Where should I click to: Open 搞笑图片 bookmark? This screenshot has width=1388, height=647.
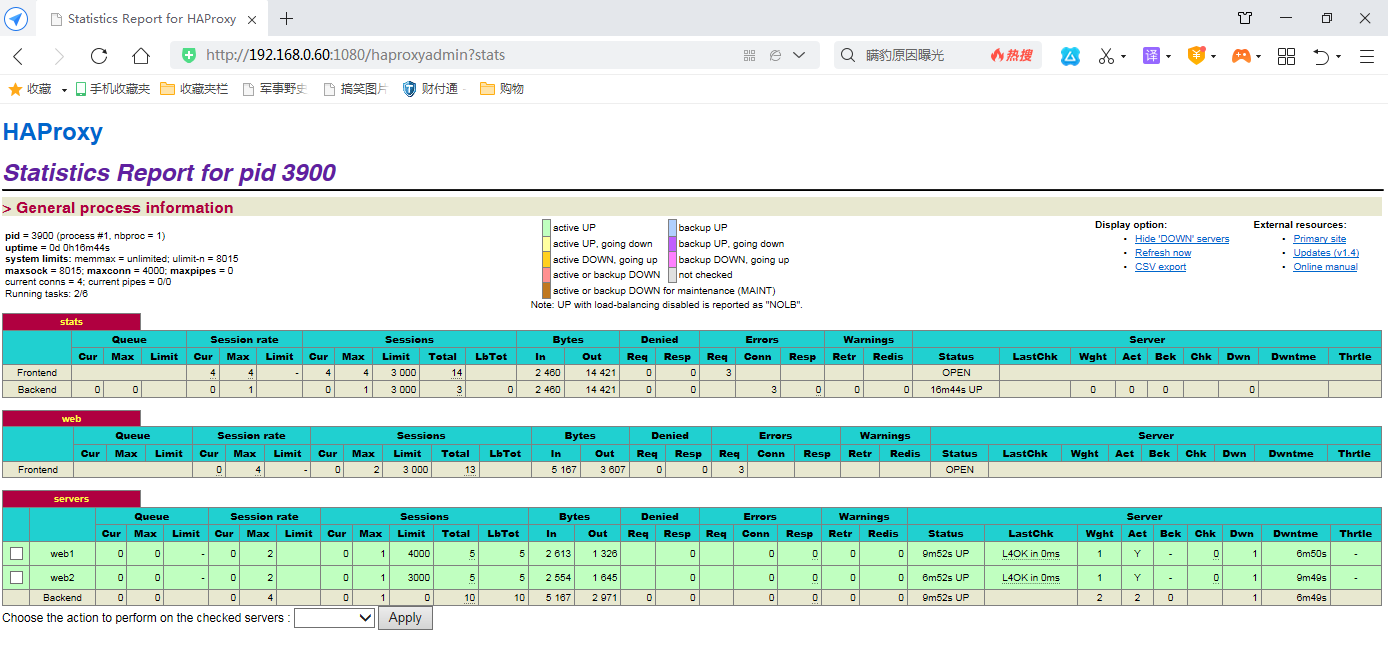[x=355, y=89]
